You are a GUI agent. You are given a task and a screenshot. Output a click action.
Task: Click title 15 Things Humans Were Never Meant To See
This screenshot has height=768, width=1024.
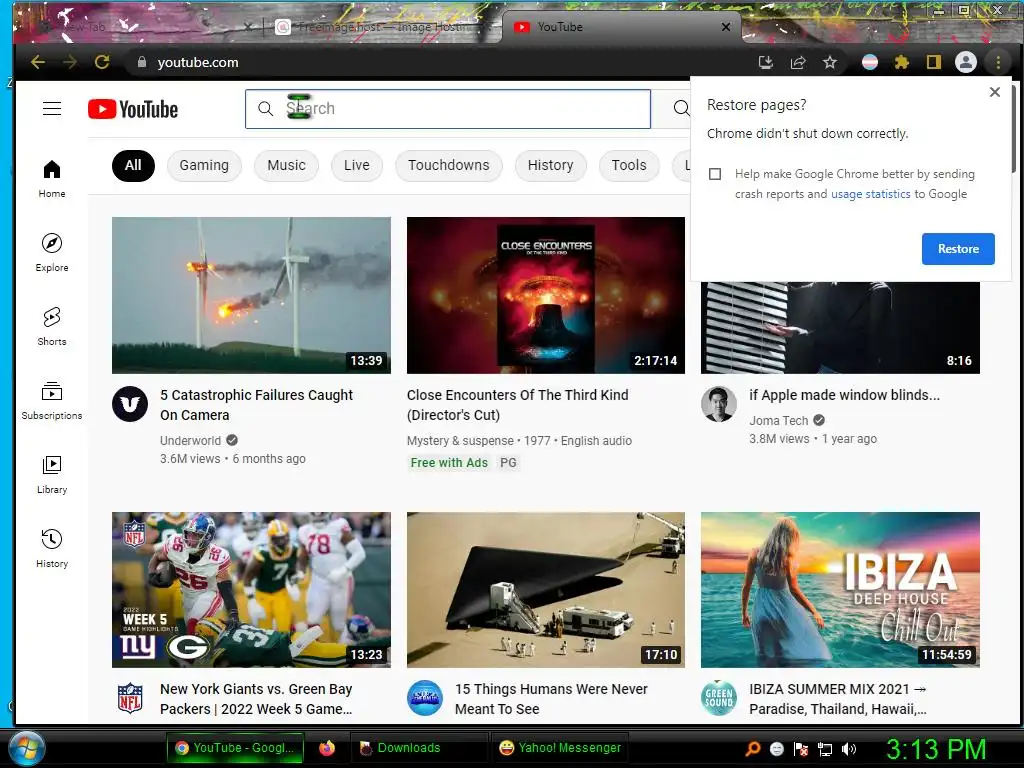[551, 699]
